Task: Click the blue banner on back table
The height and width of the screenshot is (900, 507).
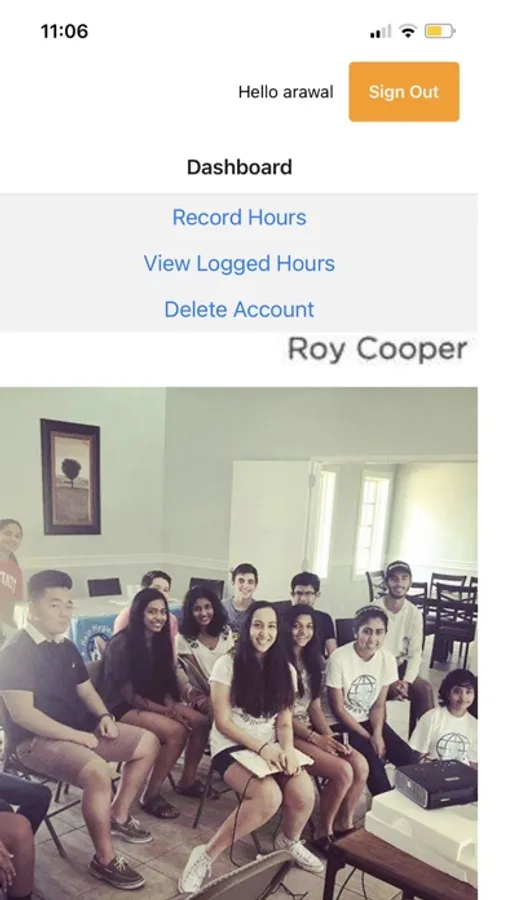Action: pyautogui.click(x=94, y=637)
